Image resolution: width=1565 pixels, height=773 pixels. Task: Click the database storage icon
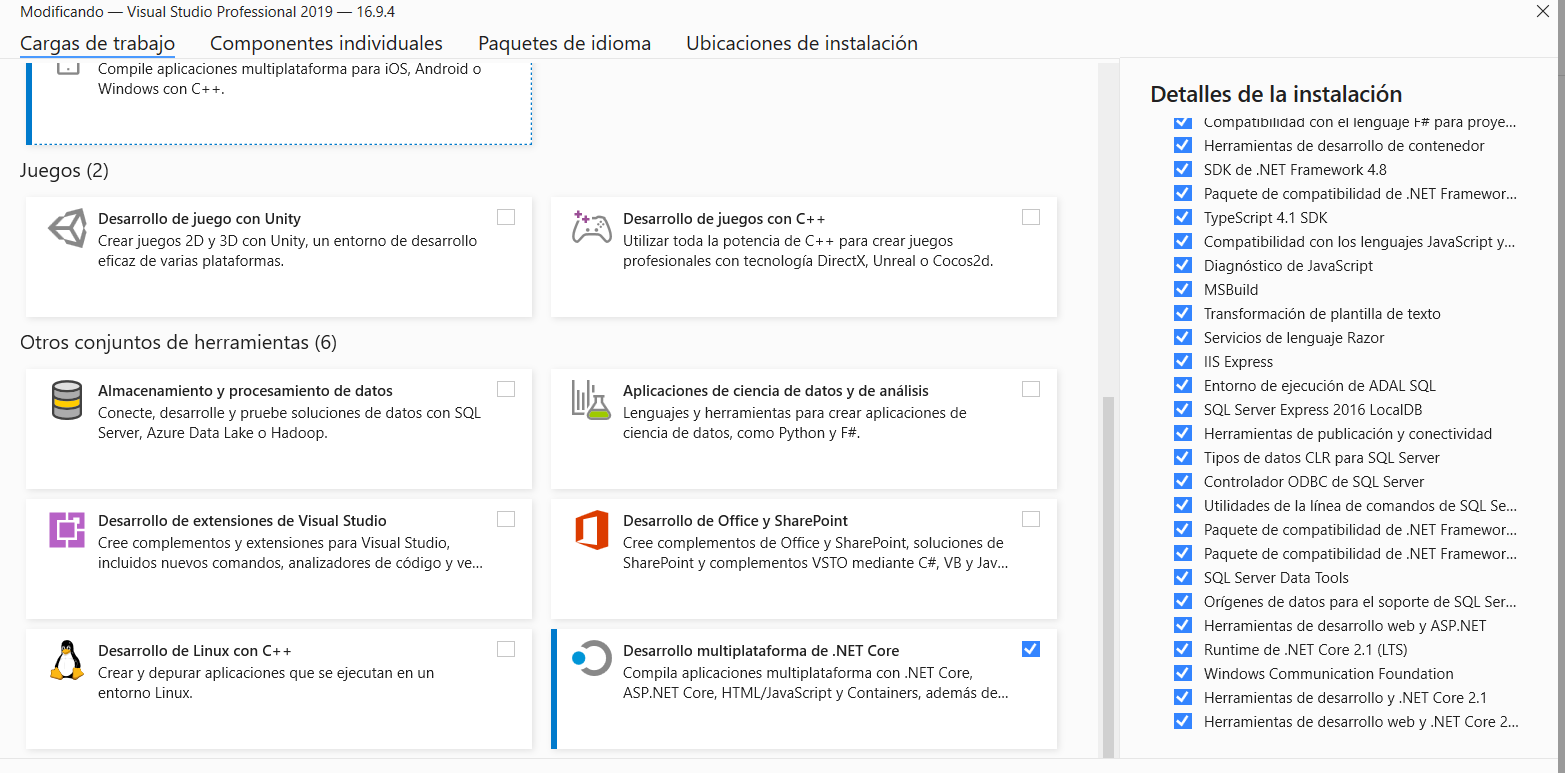67,400
